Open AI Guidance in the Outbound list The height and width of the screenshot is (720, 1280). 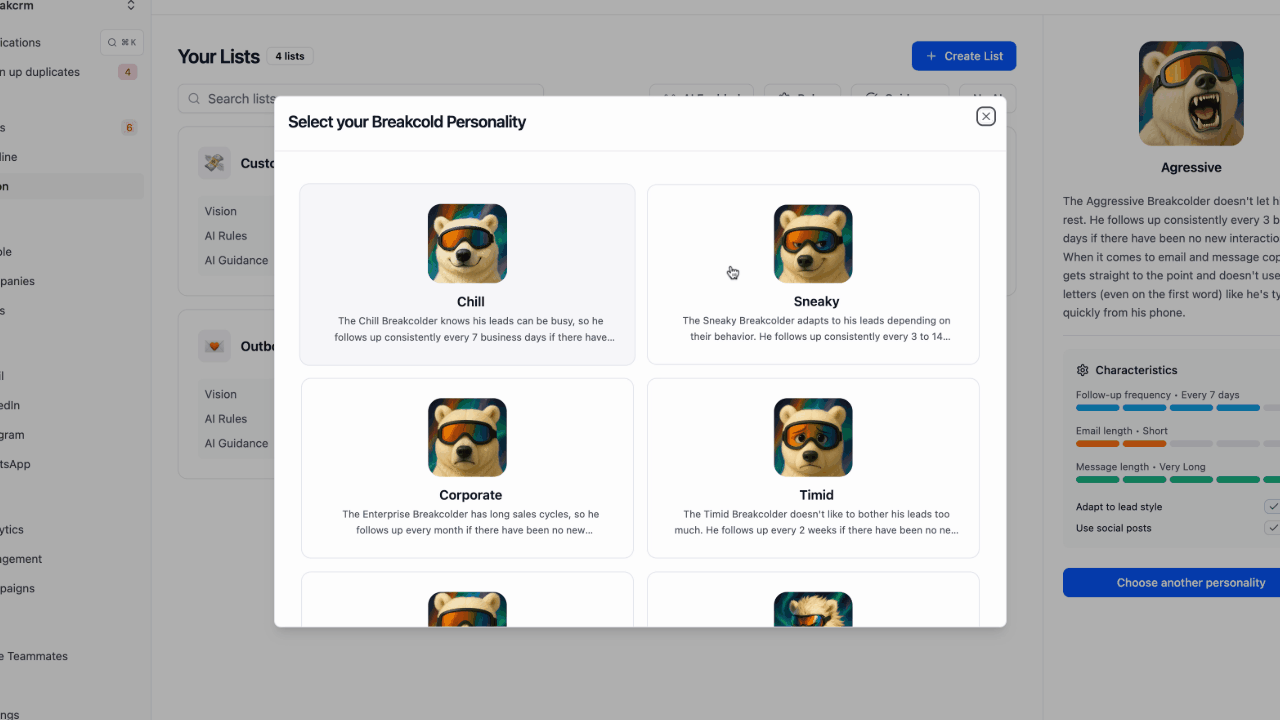coord(236,443)
